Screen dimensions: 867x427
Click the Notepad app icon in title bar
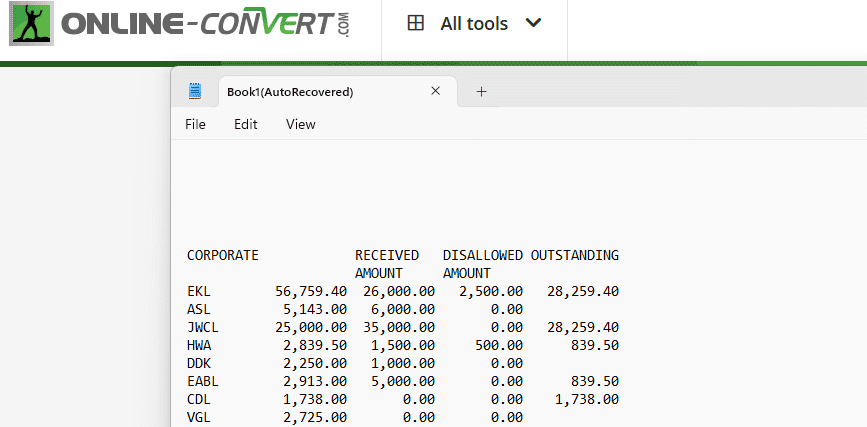[x=195, y=91]
